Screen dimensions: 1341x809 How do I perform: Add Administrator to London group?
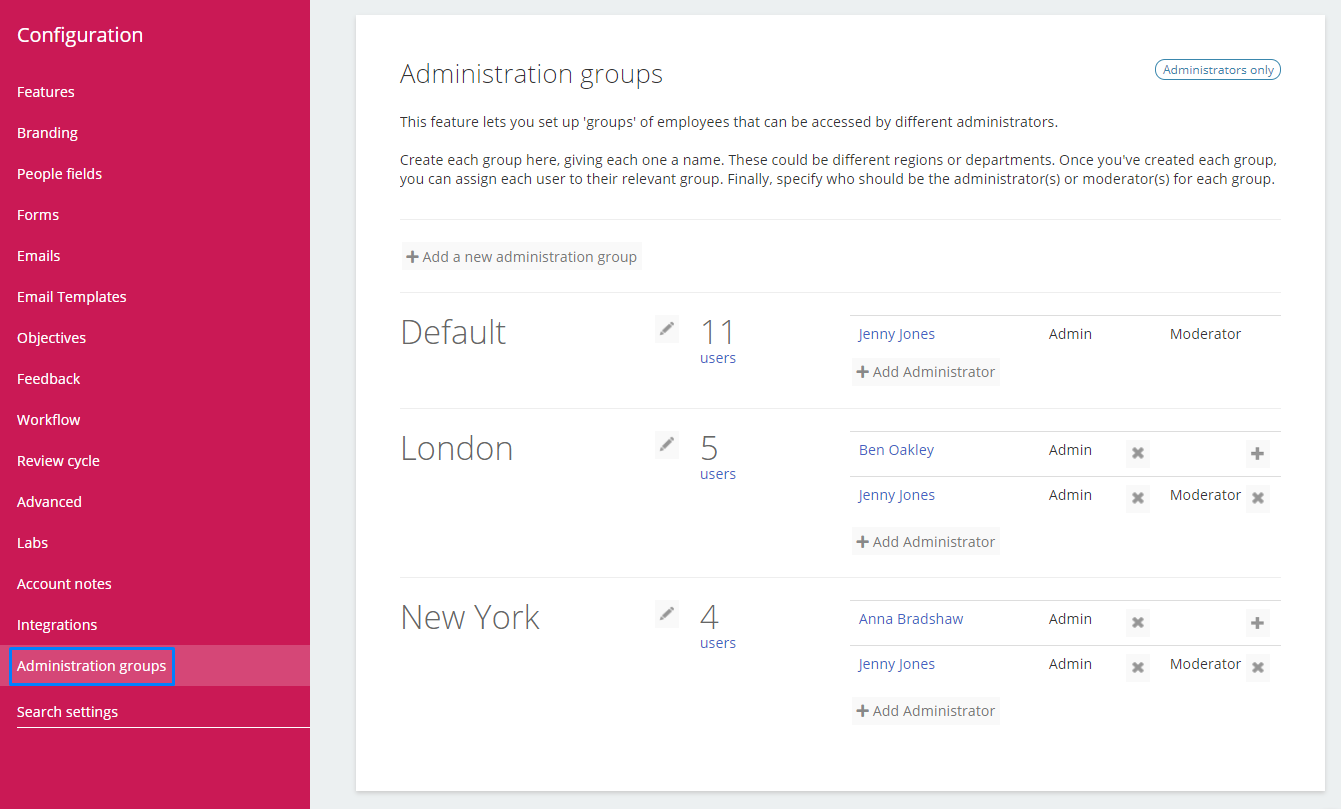[926, 542]
